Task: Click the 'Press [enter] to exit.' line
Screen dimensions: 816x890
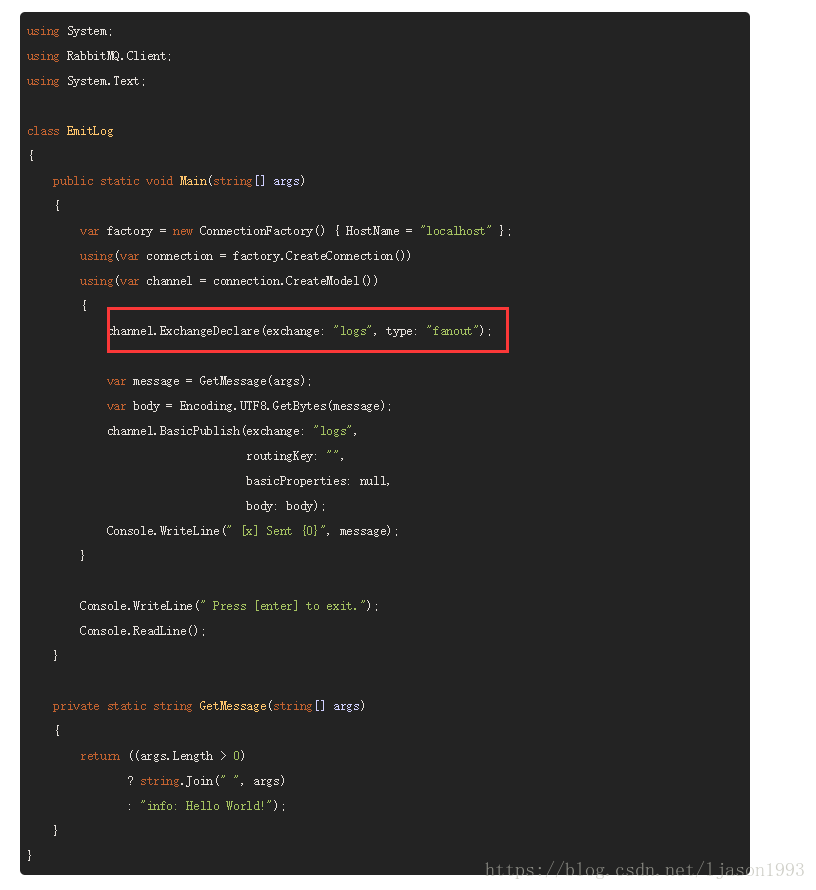Action: (x=229, y=606)
